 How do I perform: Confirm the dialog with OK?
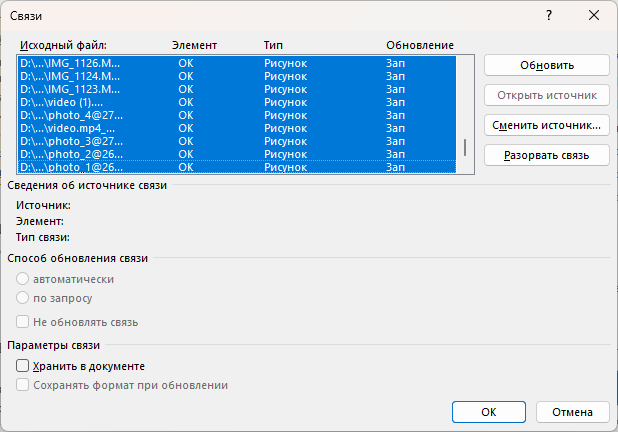[x=488, y=411]
